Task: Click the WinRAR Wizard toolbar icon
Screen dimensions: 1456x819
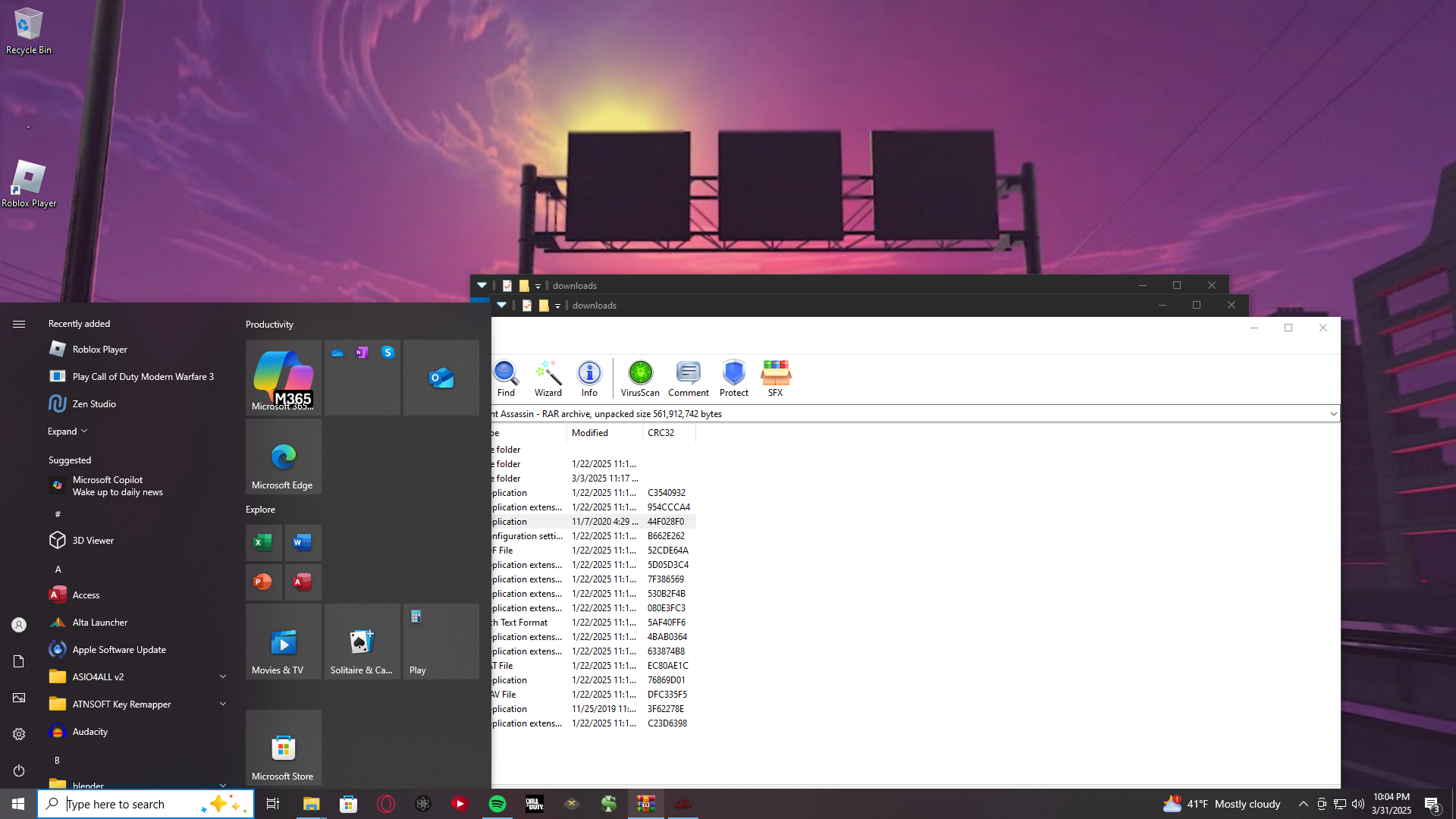Action: tap(548, 378)
